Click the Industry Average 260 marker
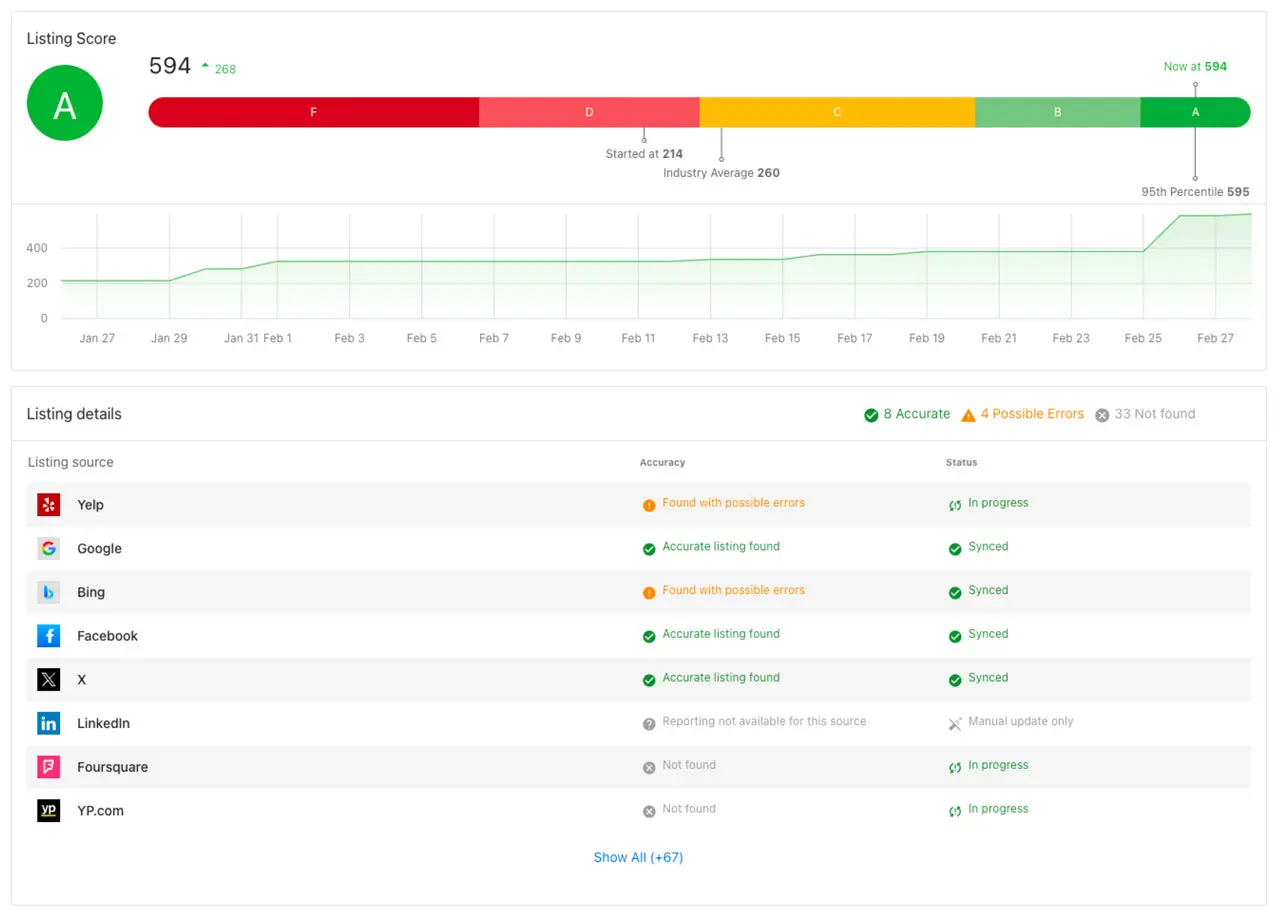Screen dimensions: 1280x914 coord(721,173)
